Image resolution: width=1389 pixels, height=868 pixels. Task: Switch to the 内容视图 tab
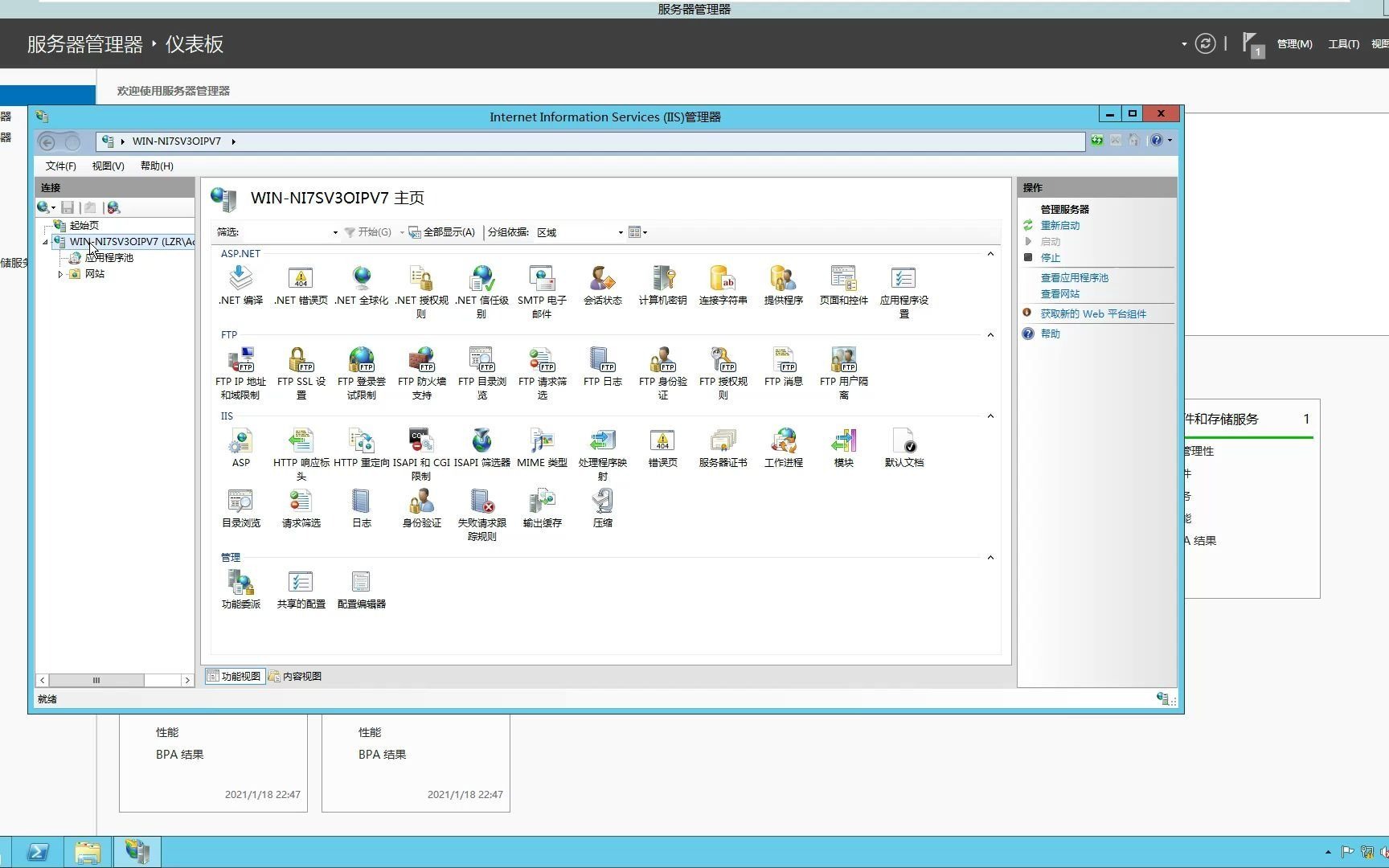click(295, 677)
